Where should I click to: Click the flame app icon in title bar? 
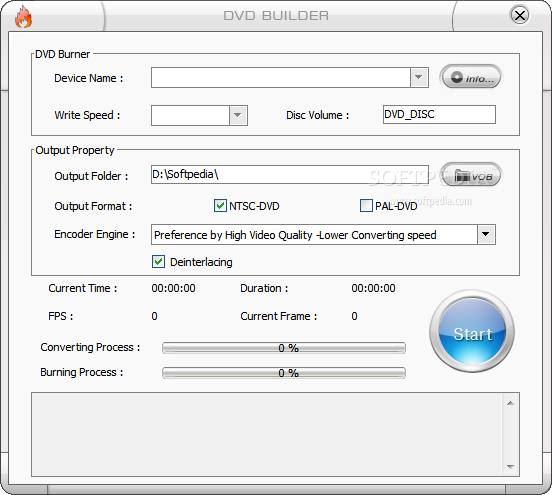pyautogui.click(x=24, y=17)
